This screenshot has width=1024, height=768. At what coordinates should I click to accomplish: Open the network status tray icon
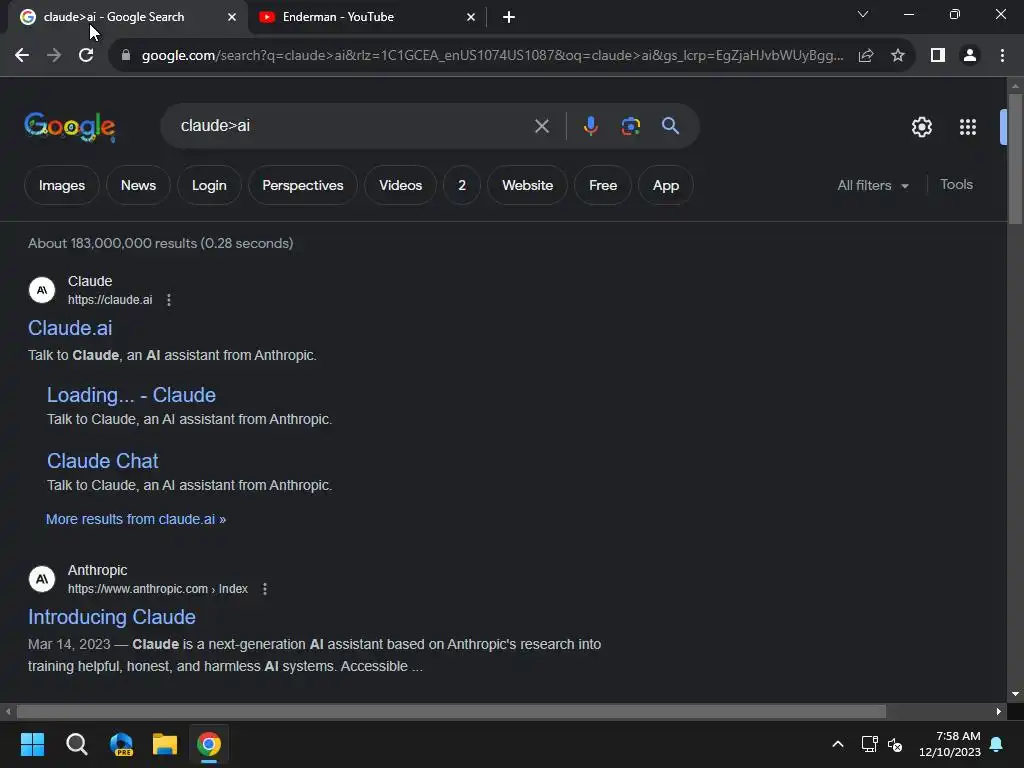[x=869, y=744]
